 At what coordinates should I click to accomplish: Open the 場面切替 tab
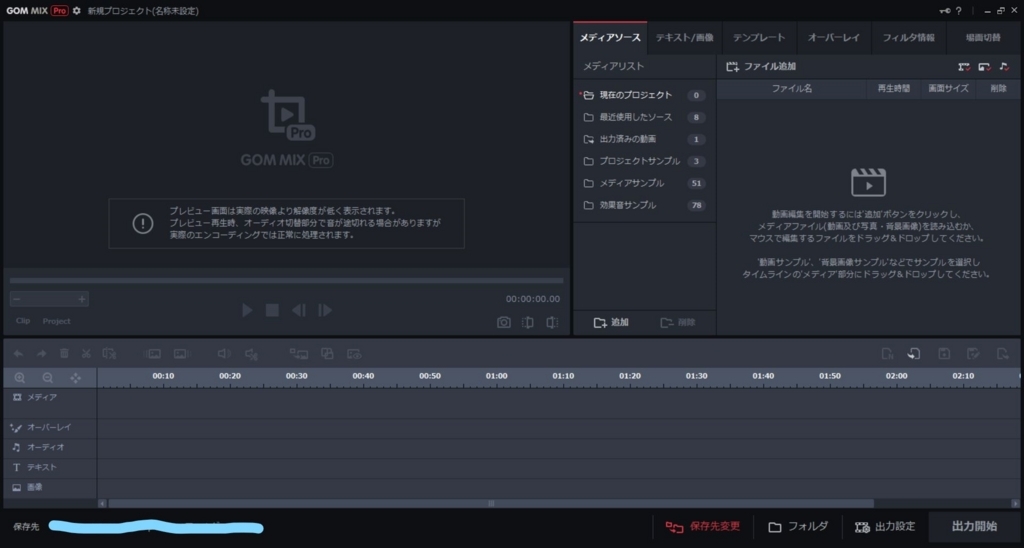[983, 38]
